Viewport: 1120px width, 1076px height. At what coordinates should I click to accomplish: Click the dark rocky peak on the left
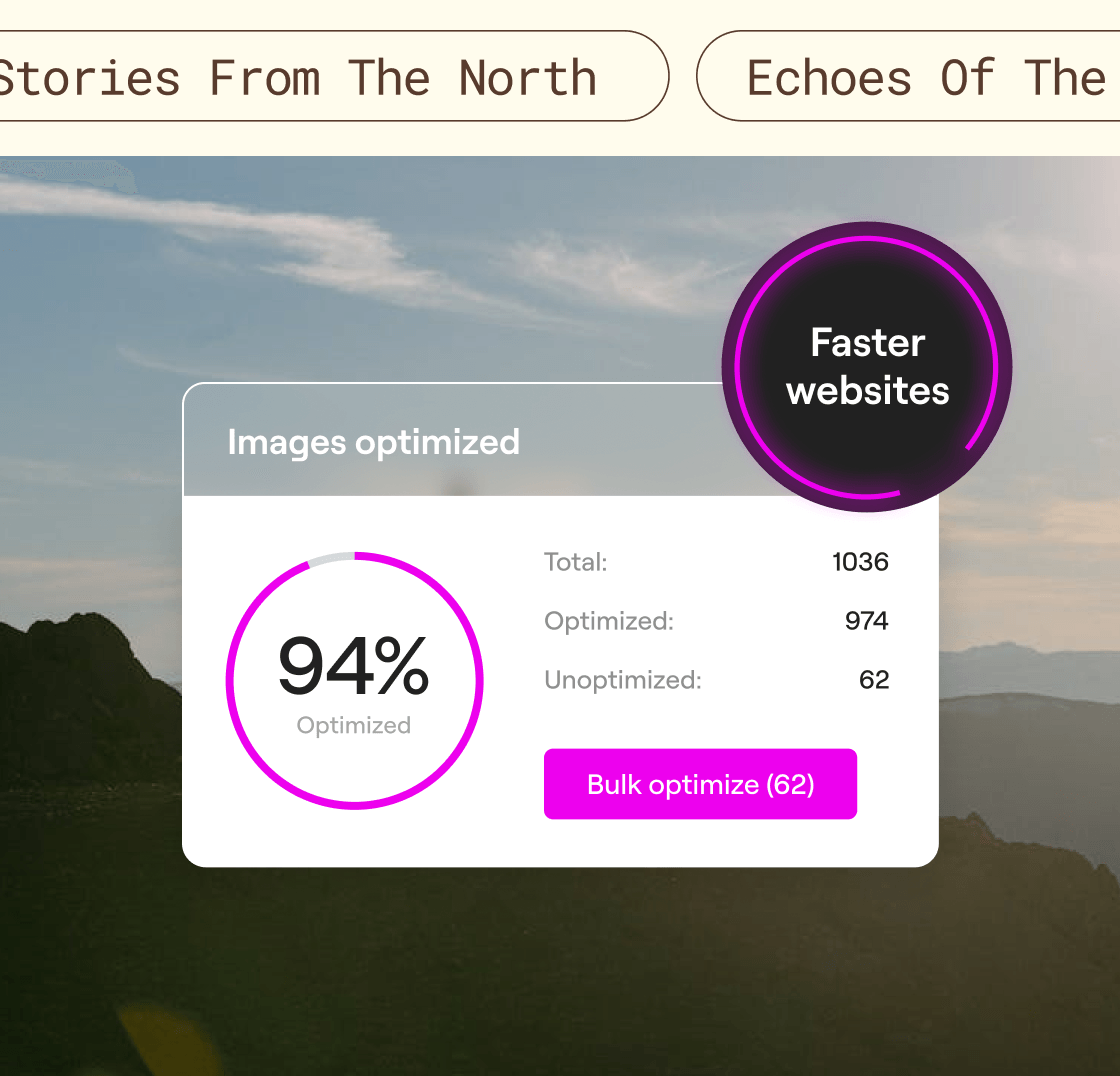tap(80, 680)
